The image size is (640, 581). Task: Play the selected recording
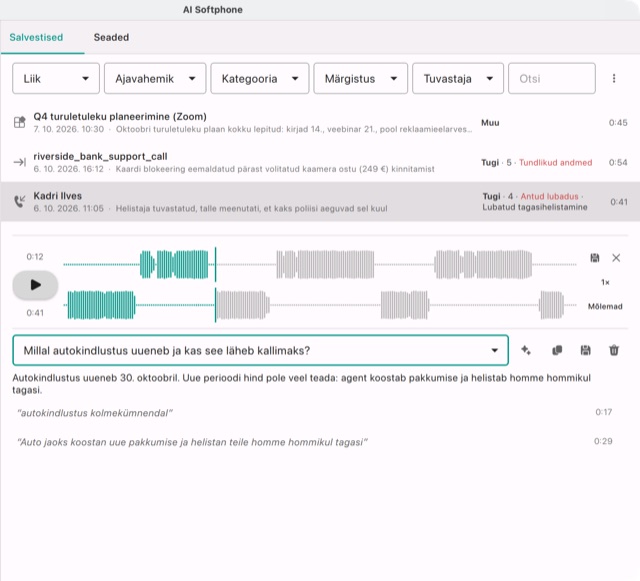coord(35,285)
